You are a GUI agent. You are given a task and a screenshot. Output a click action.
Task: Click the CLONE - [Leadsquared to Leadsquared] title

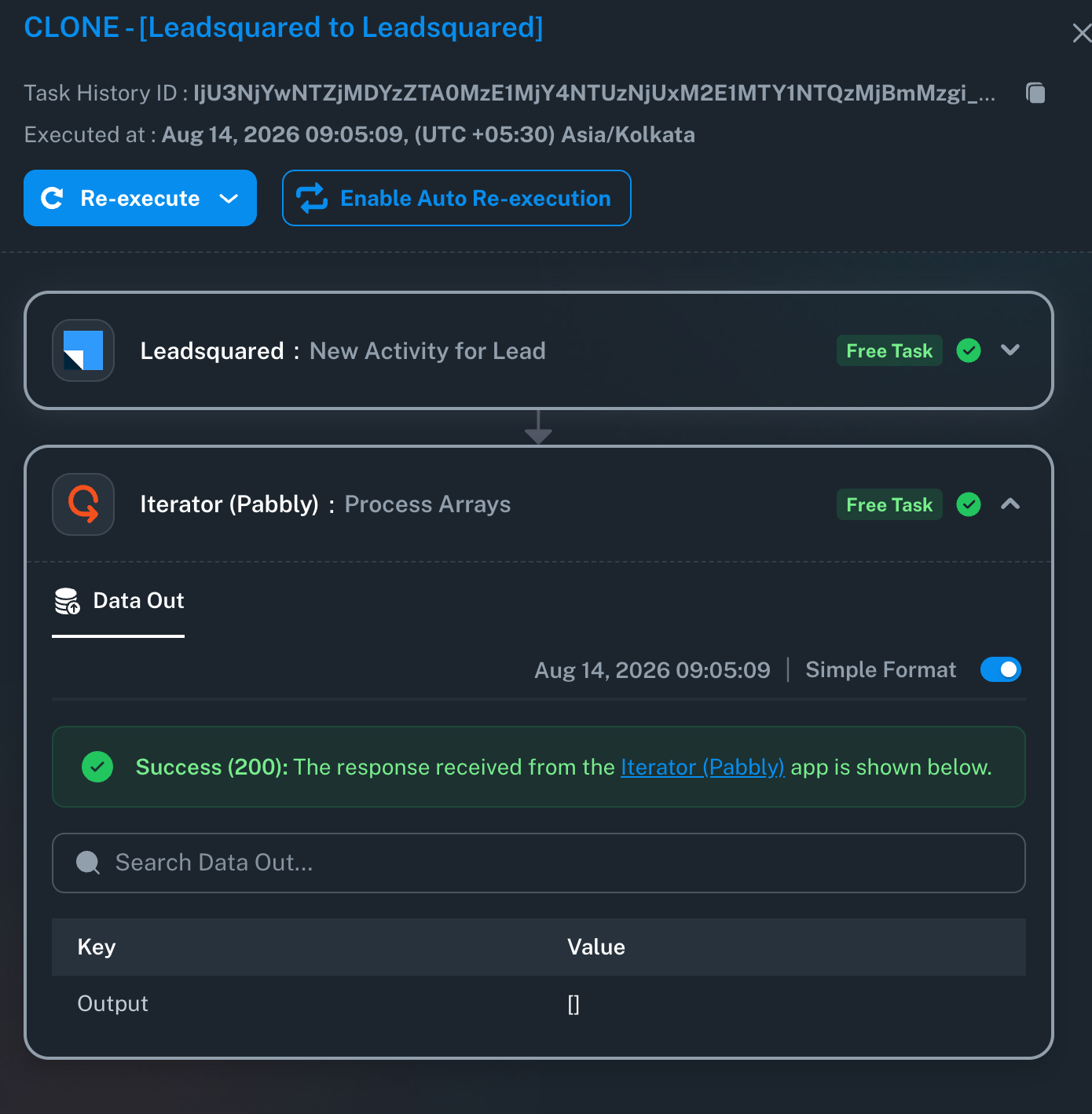pos(284,27)
